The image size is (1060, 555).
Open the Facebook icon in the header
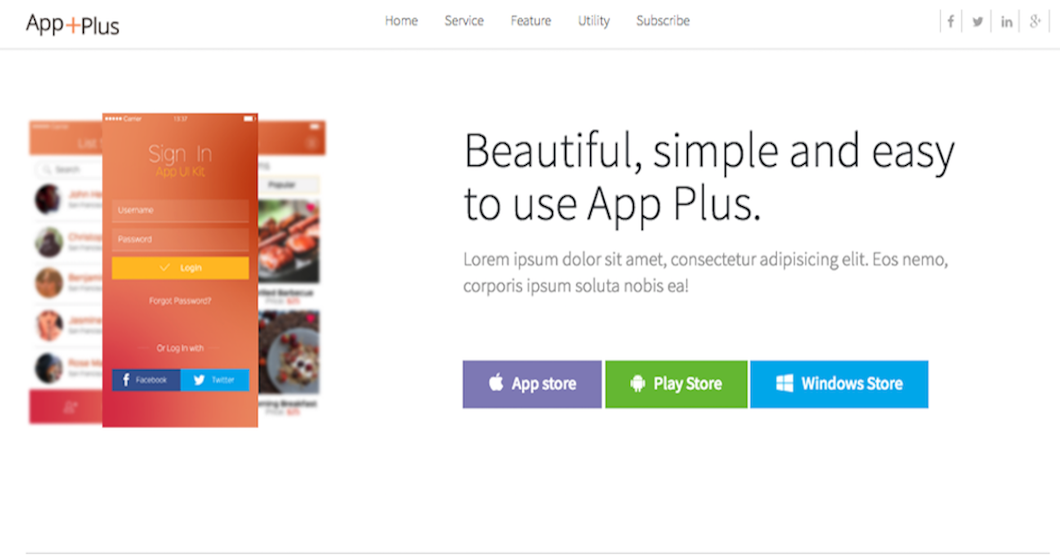[950, 22]
